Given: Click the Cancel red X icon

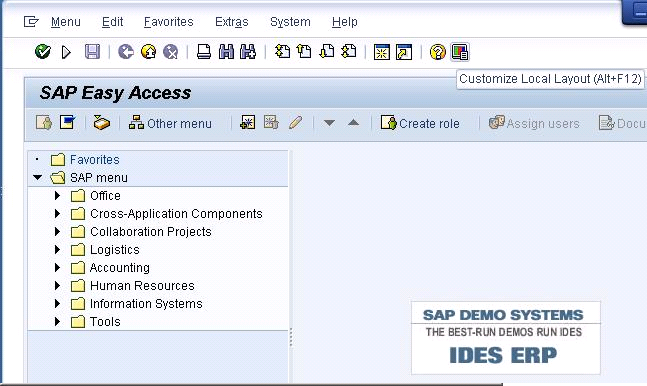Looking at the screenshot, I should tap(170, 52).
